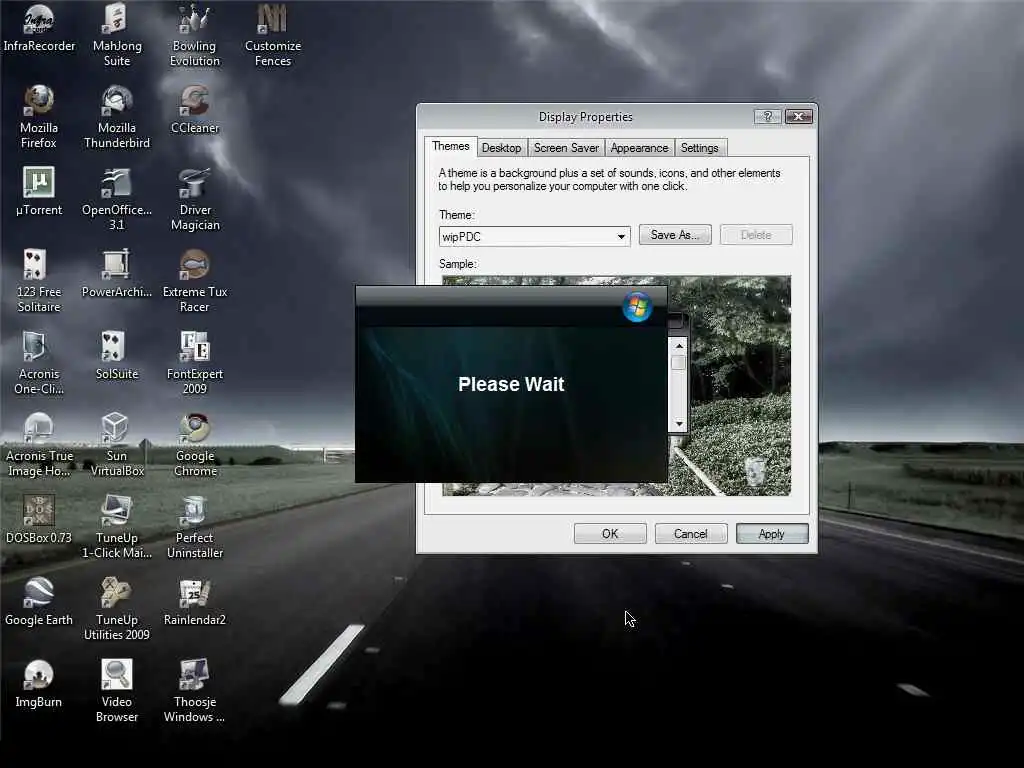Image resolution: width=1024 pixels, height=768 pixels.
Task: Click the Windows orb in Please Wait popup
Action: [x=637, y=307]
